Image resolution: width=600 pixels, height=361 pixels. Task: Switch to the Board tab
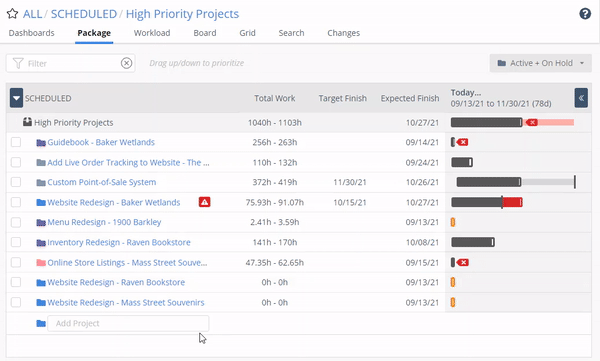205,33
